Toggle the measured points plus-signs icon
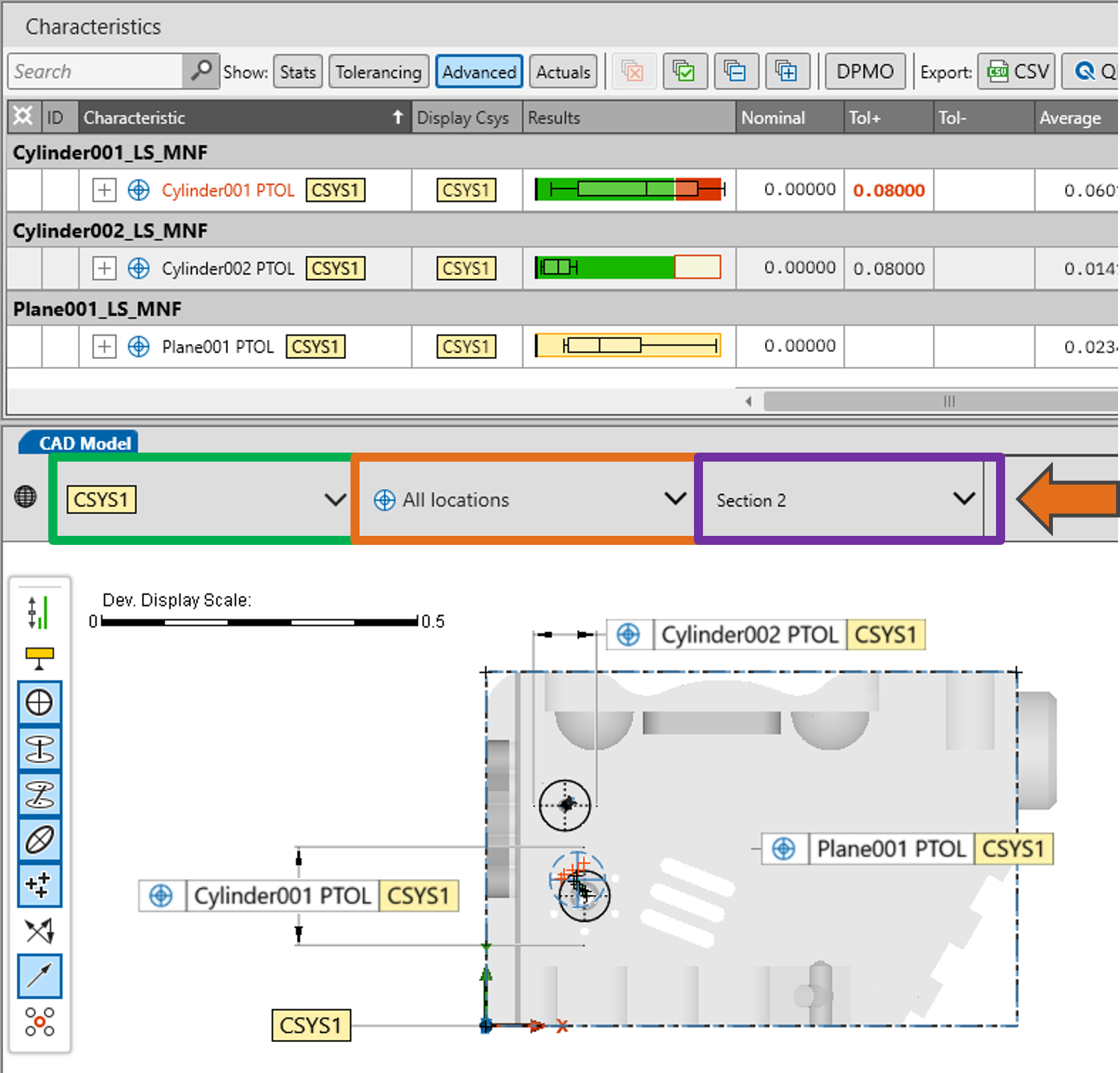Screen dimensions: 1120x1073 (x=39, y=884)
